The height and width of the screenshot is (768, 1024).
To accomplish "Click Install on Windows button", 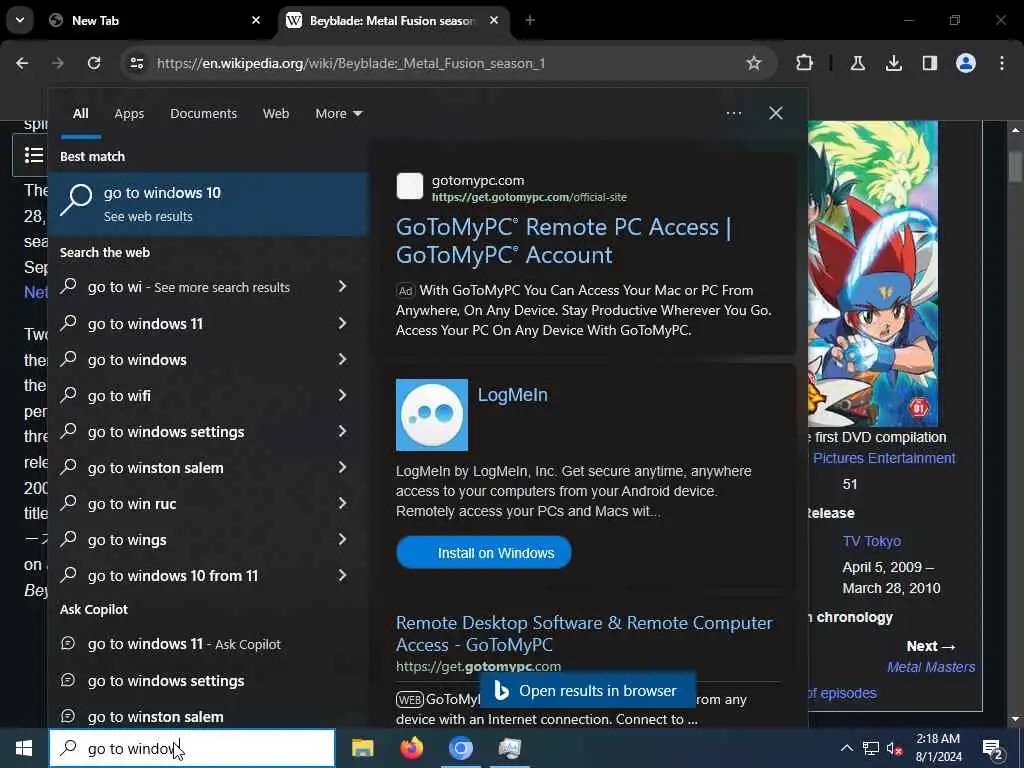I will click(x=484, y=553).
